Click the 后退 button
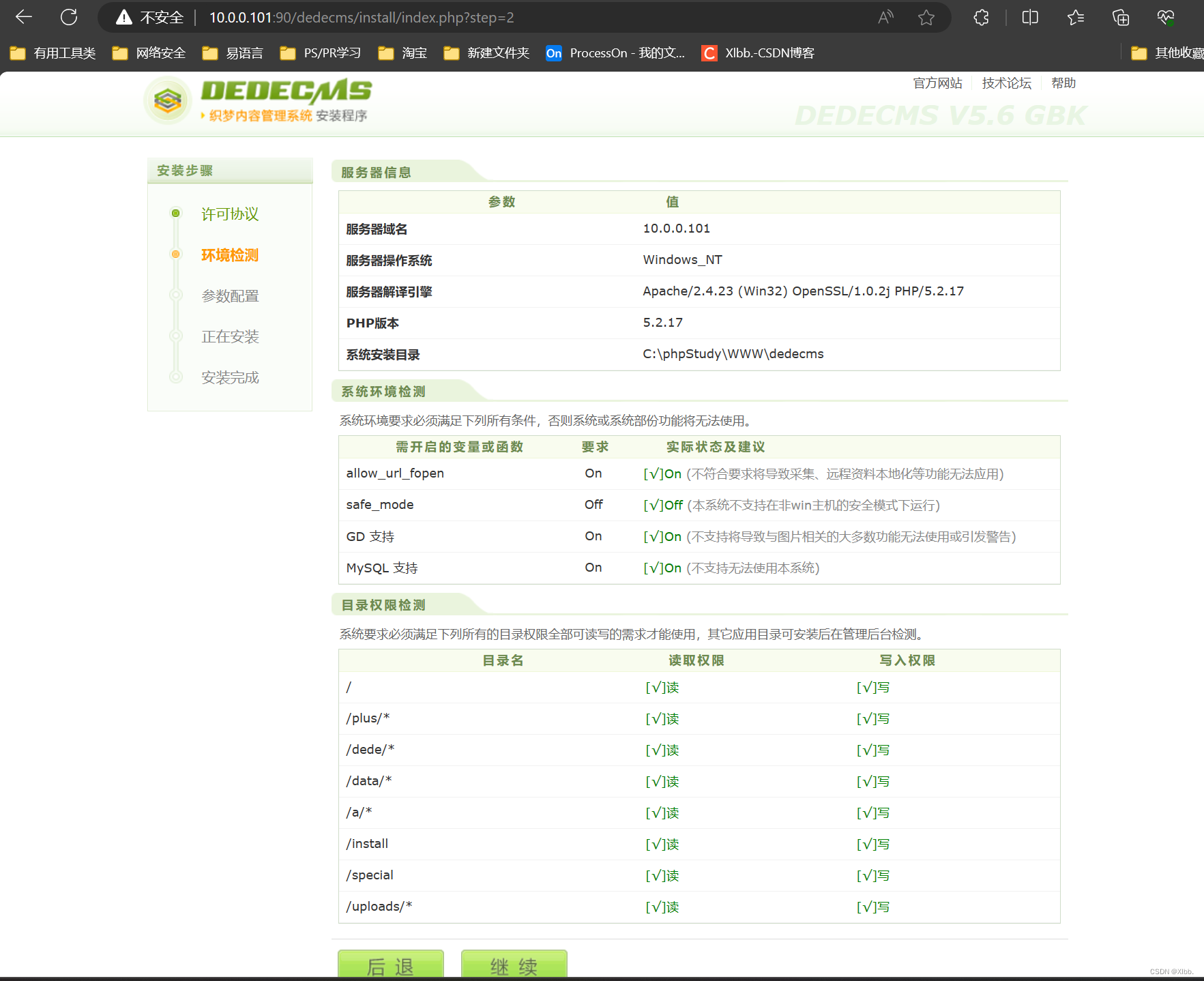 click(x=391, y=964)
